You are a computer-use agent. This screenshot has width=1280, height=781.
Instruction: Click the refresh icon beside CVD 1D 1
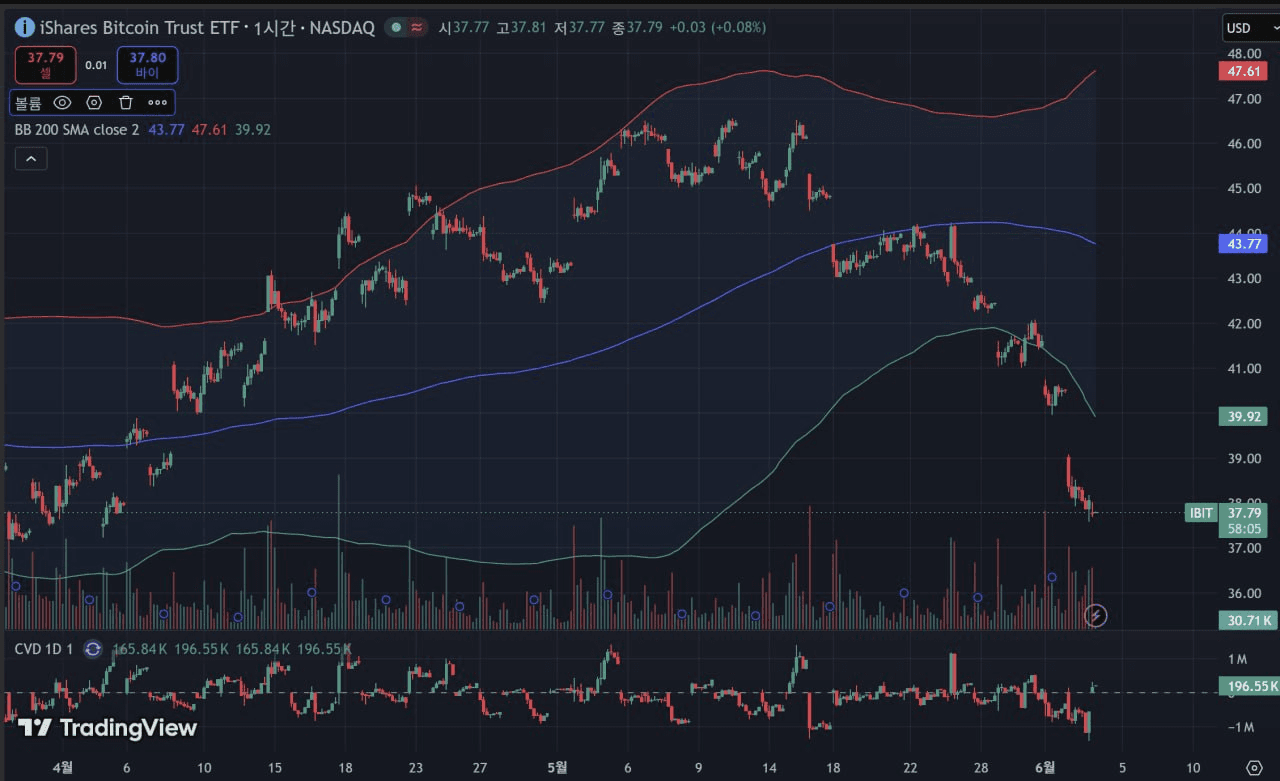coord(93,649)
